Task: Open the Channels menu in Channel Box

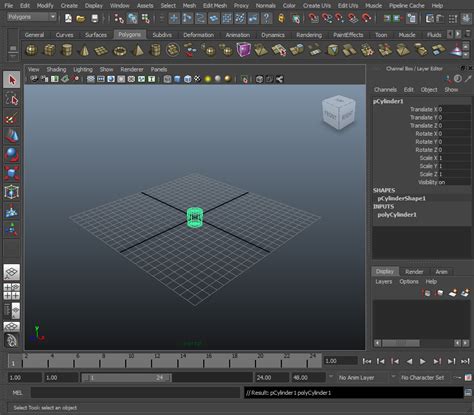Action: pos(385,90)
